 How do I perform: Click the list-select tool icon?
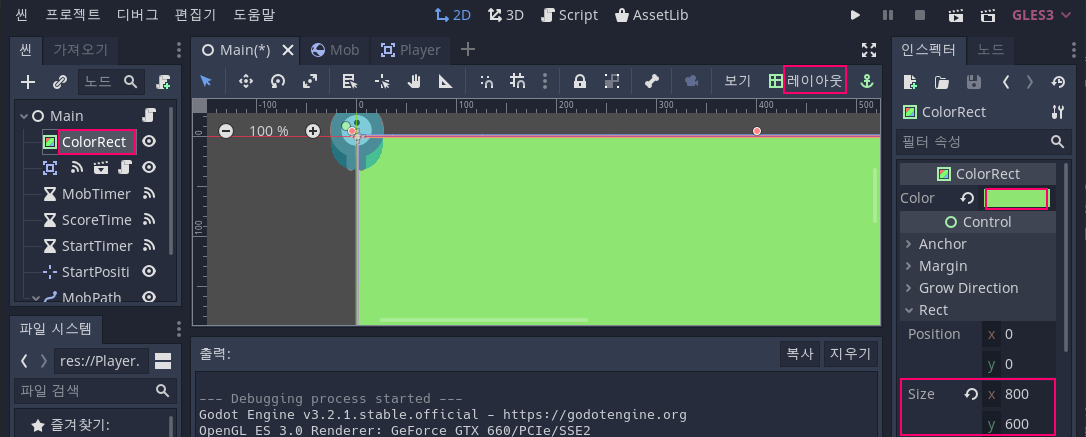[x=350, y=81]
